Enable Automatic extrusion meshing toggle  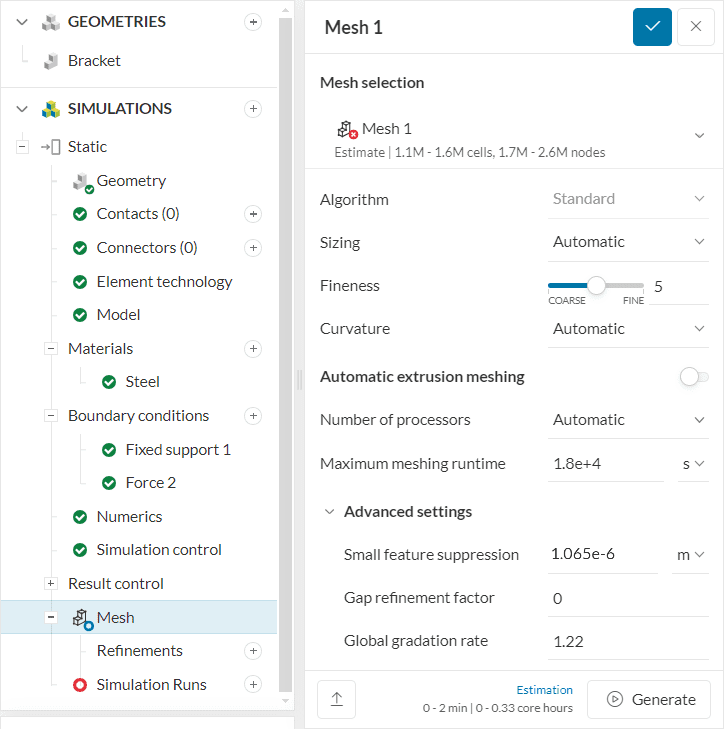coord(693,377)
